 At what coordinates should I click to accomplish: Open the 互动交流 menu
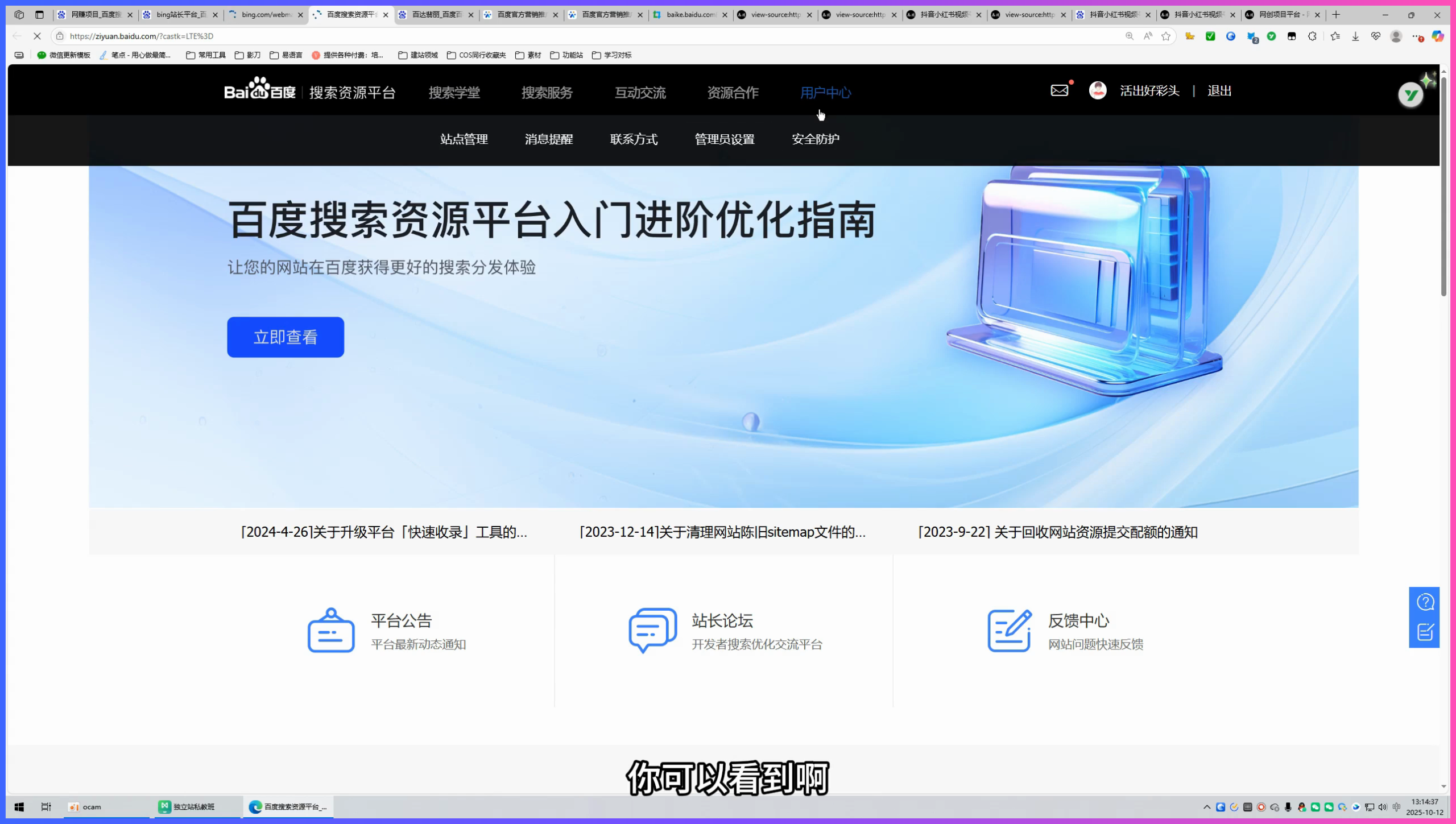pos(640,92)
